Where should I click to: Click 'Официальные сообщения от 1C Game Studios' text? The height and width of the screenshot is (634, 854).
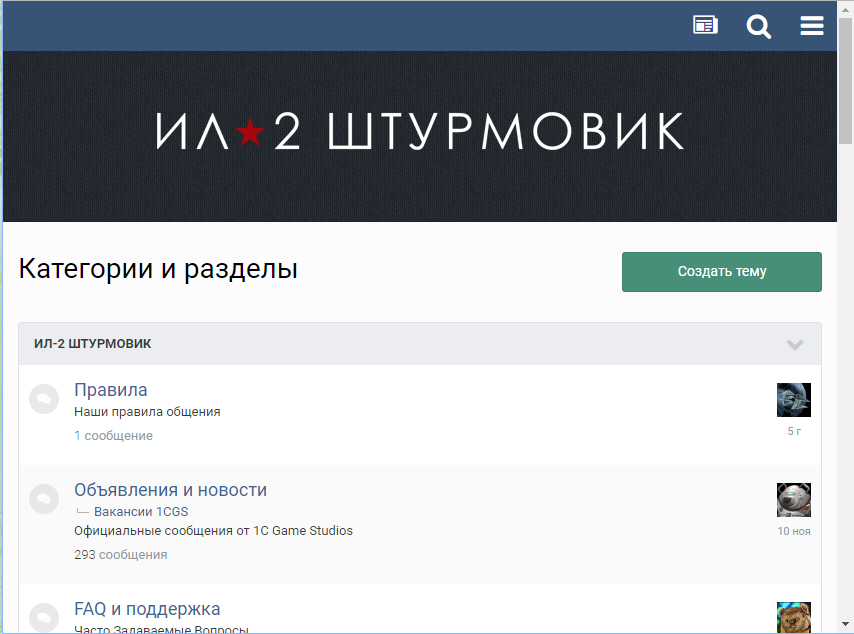[214, 531]
